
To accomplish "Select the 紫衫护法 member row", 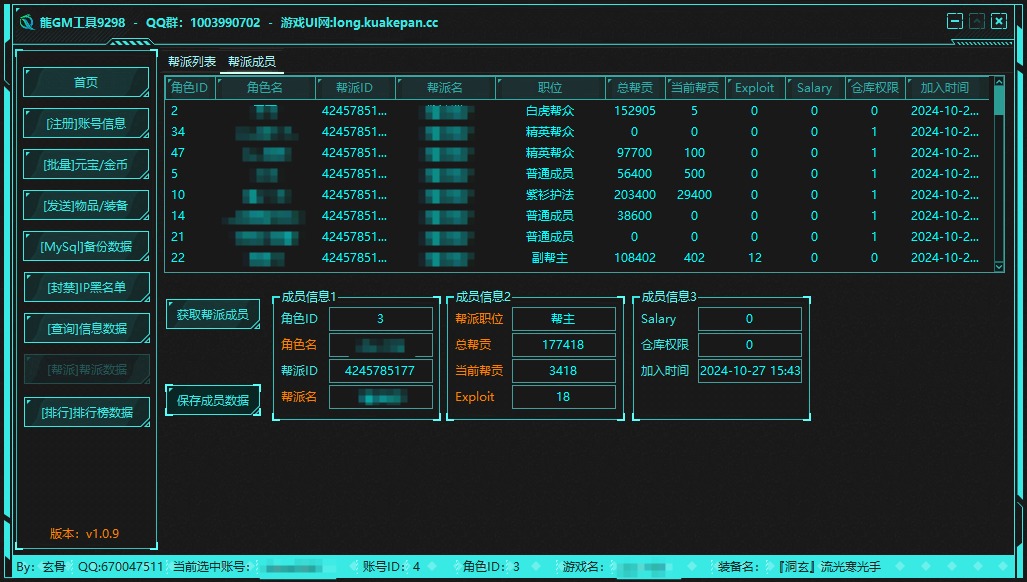I will tap(550, 195).
